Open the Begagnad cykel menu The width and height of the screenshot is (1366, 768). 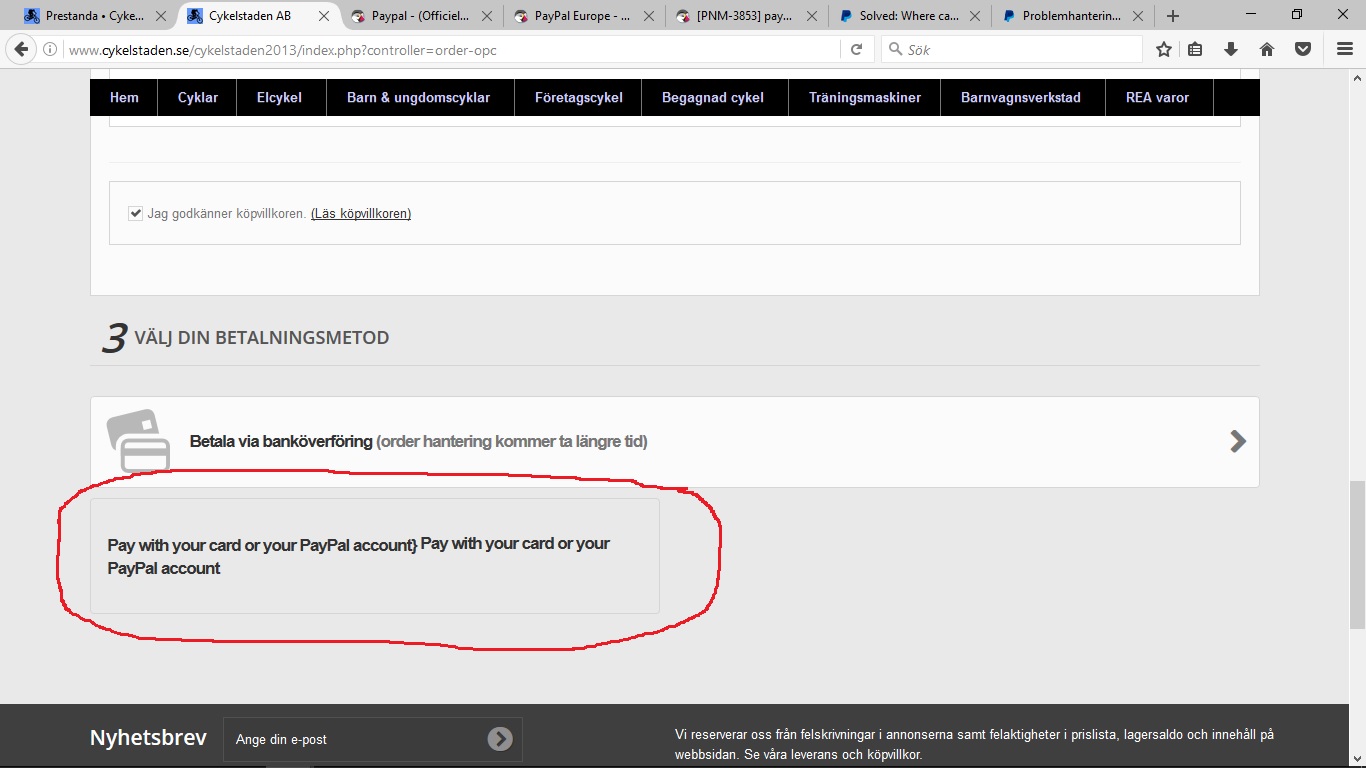tap(713, 97)
